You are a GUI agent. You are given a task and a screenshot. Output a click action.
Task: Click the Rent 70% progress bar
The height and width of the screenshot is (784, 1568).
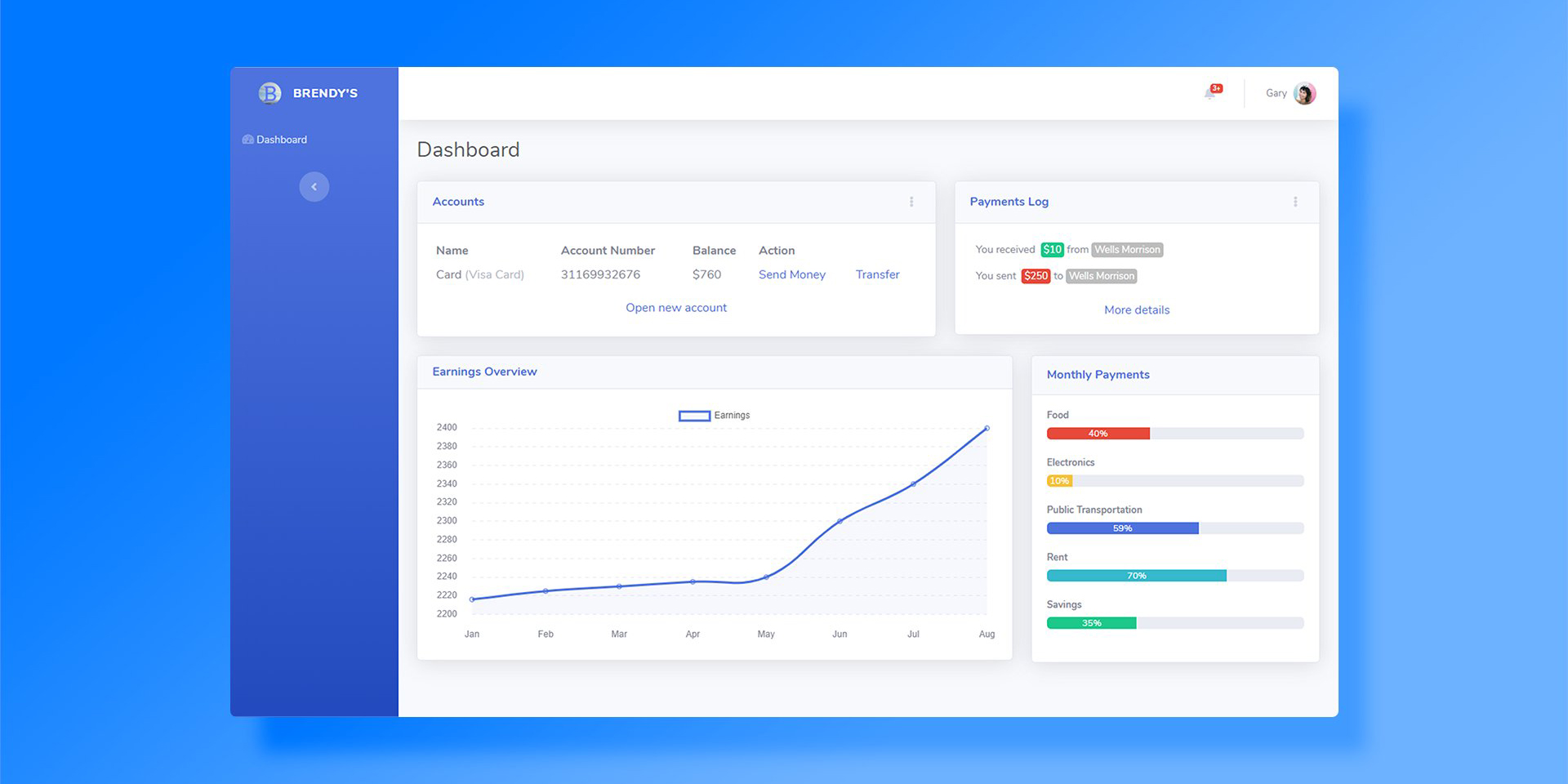1136,575
